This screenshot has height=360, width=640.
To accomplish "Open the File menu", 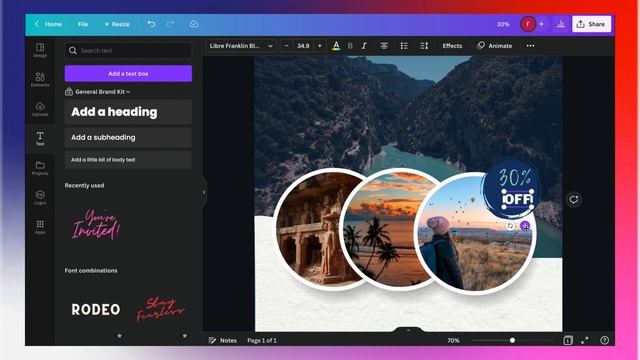I will click(83, 24).
